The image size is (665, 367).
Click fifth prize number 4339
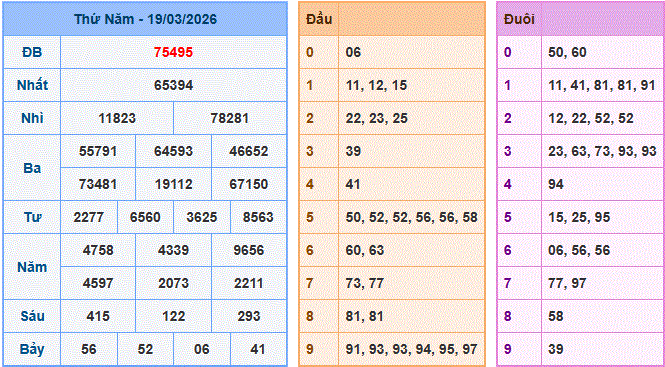pos(173,250)
